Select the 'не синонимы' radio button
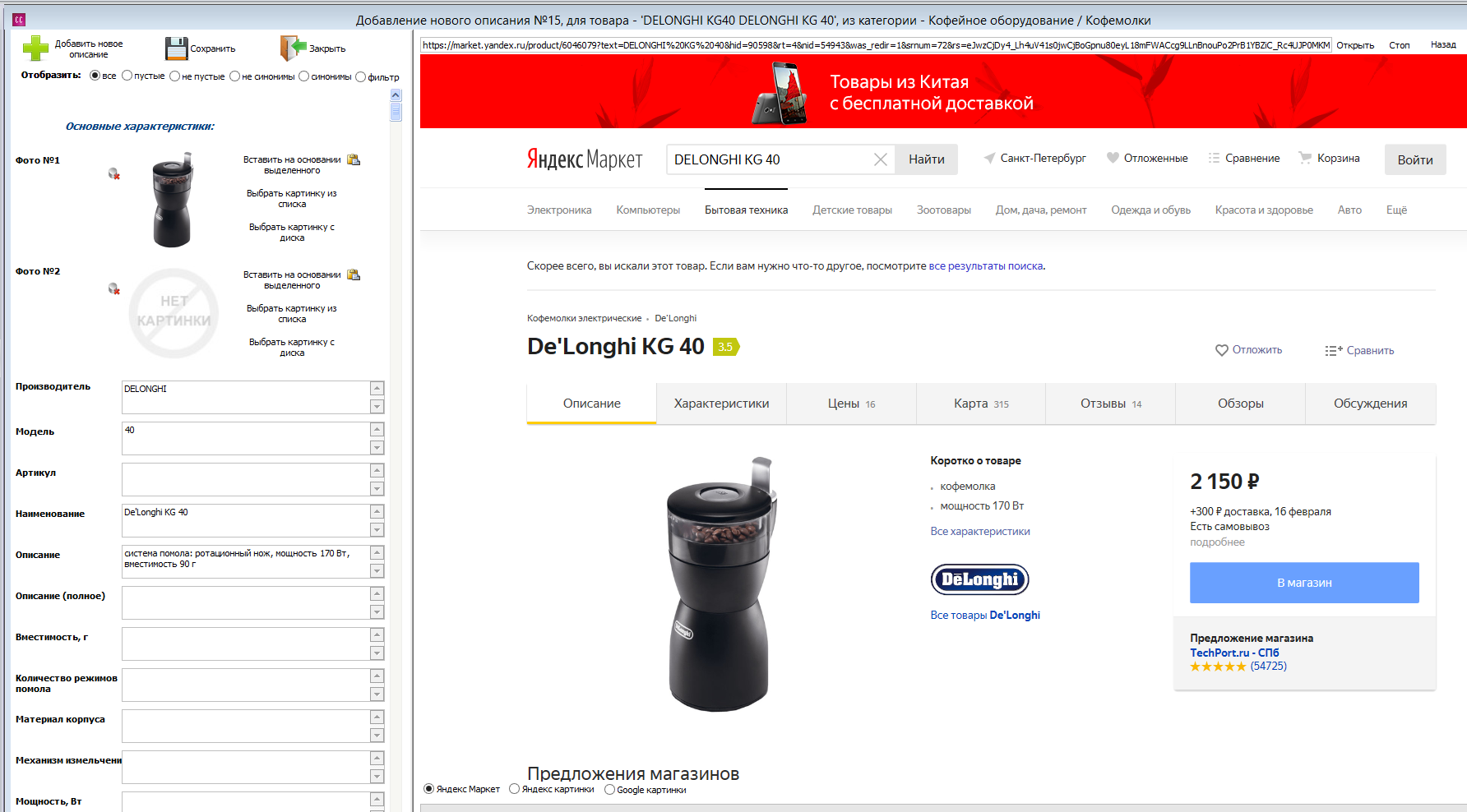 tap(234, 76)
